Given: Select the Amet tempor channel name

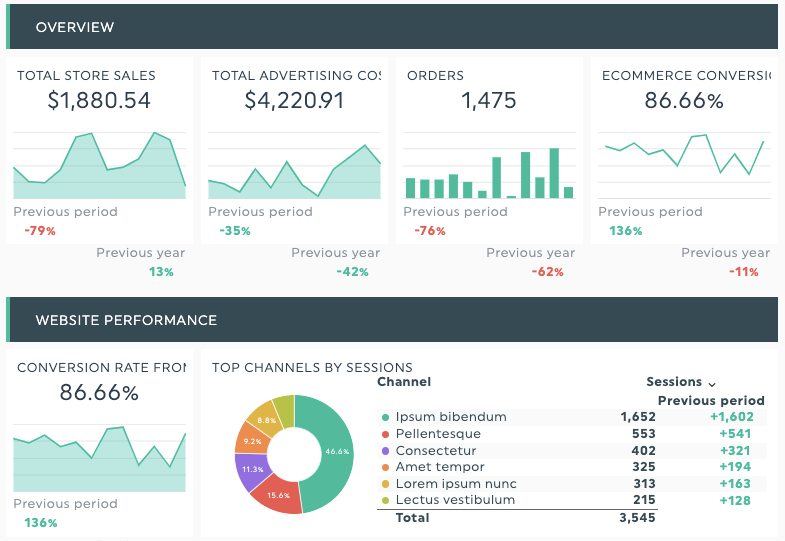Looking at the screenshot, I should point(440,467).
